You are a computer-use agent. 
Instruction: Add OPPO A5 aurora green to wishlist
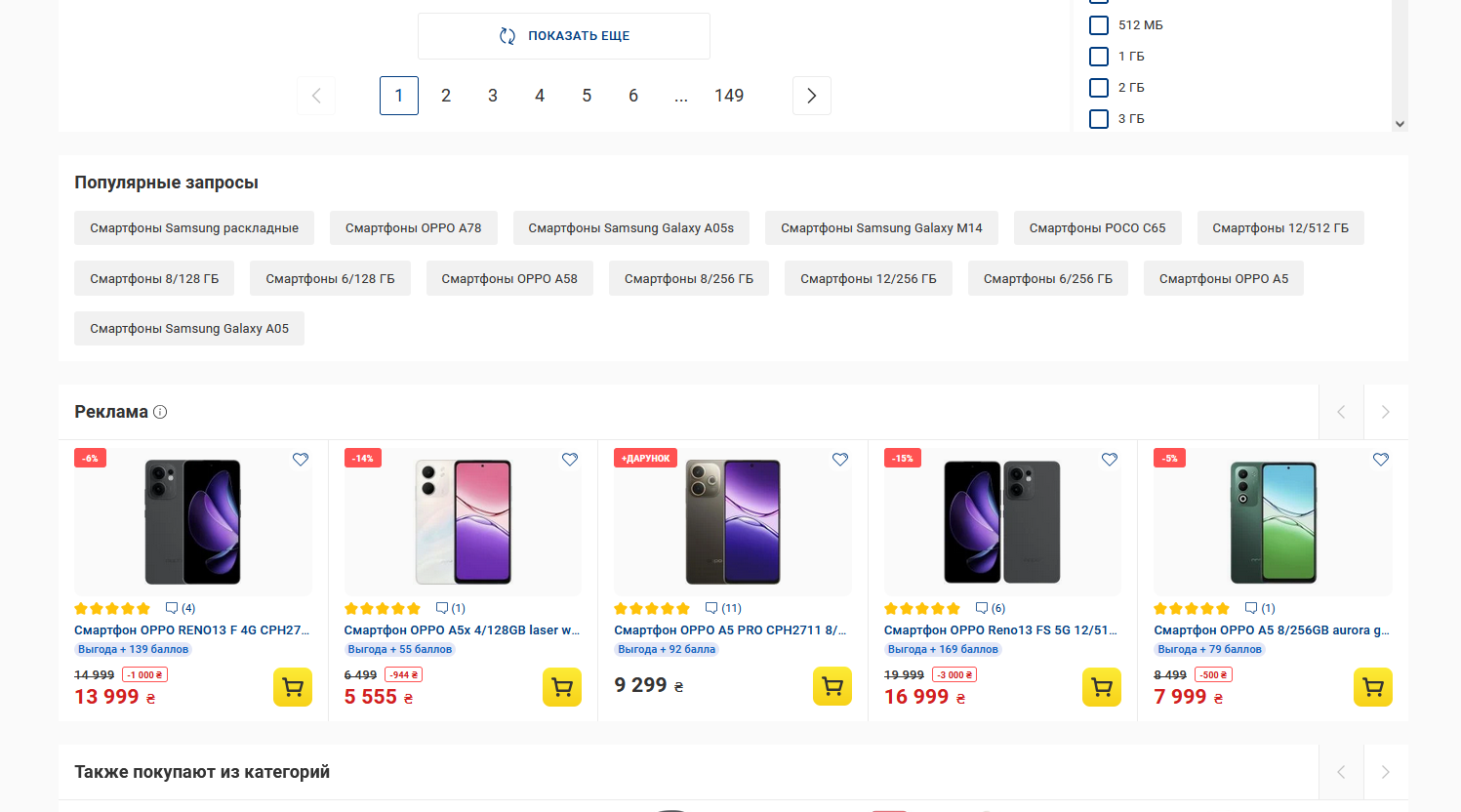[x=1380, y=460]
